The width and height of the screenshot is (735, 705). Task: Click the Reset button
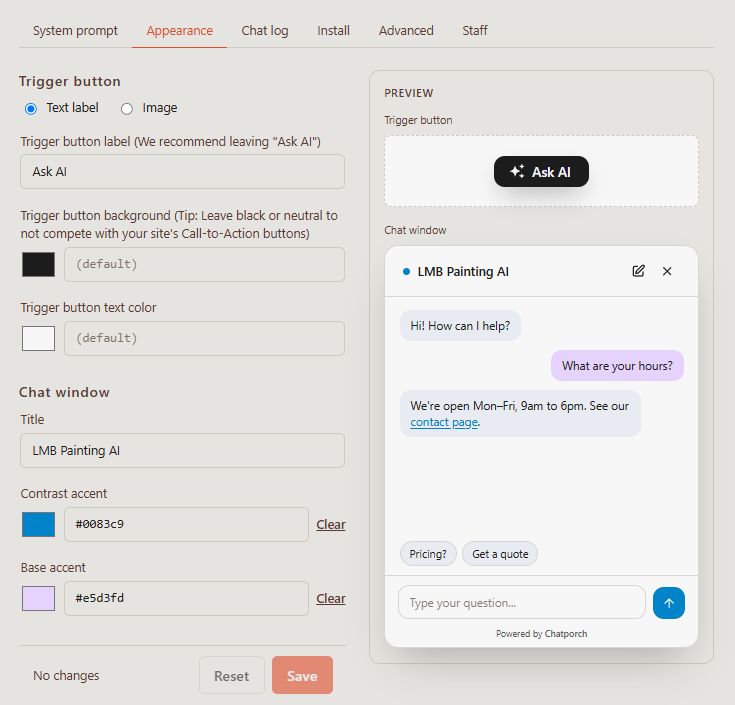[232, 675]
